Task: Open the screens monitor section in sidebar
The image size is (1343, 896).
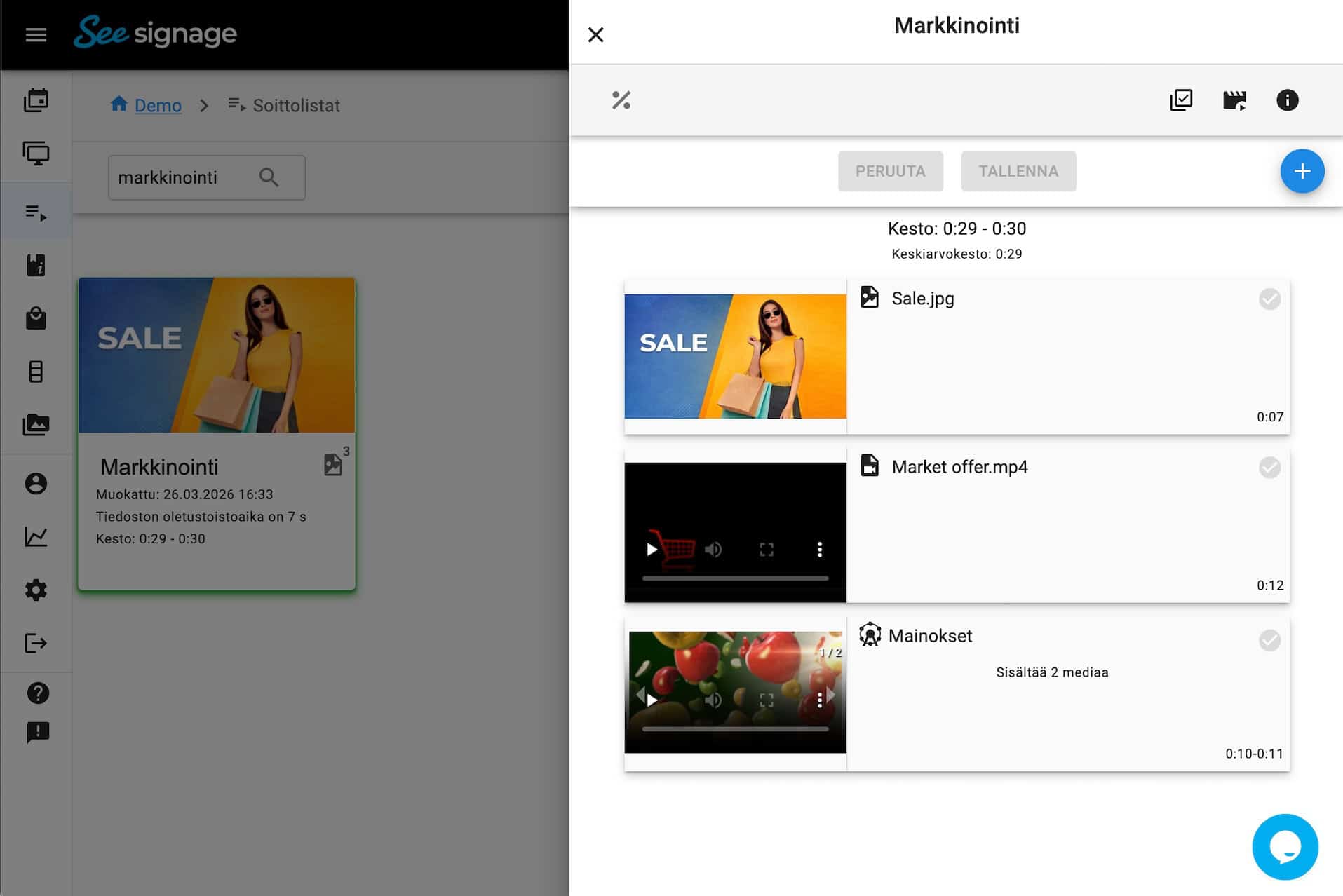Action: point(36,153)
